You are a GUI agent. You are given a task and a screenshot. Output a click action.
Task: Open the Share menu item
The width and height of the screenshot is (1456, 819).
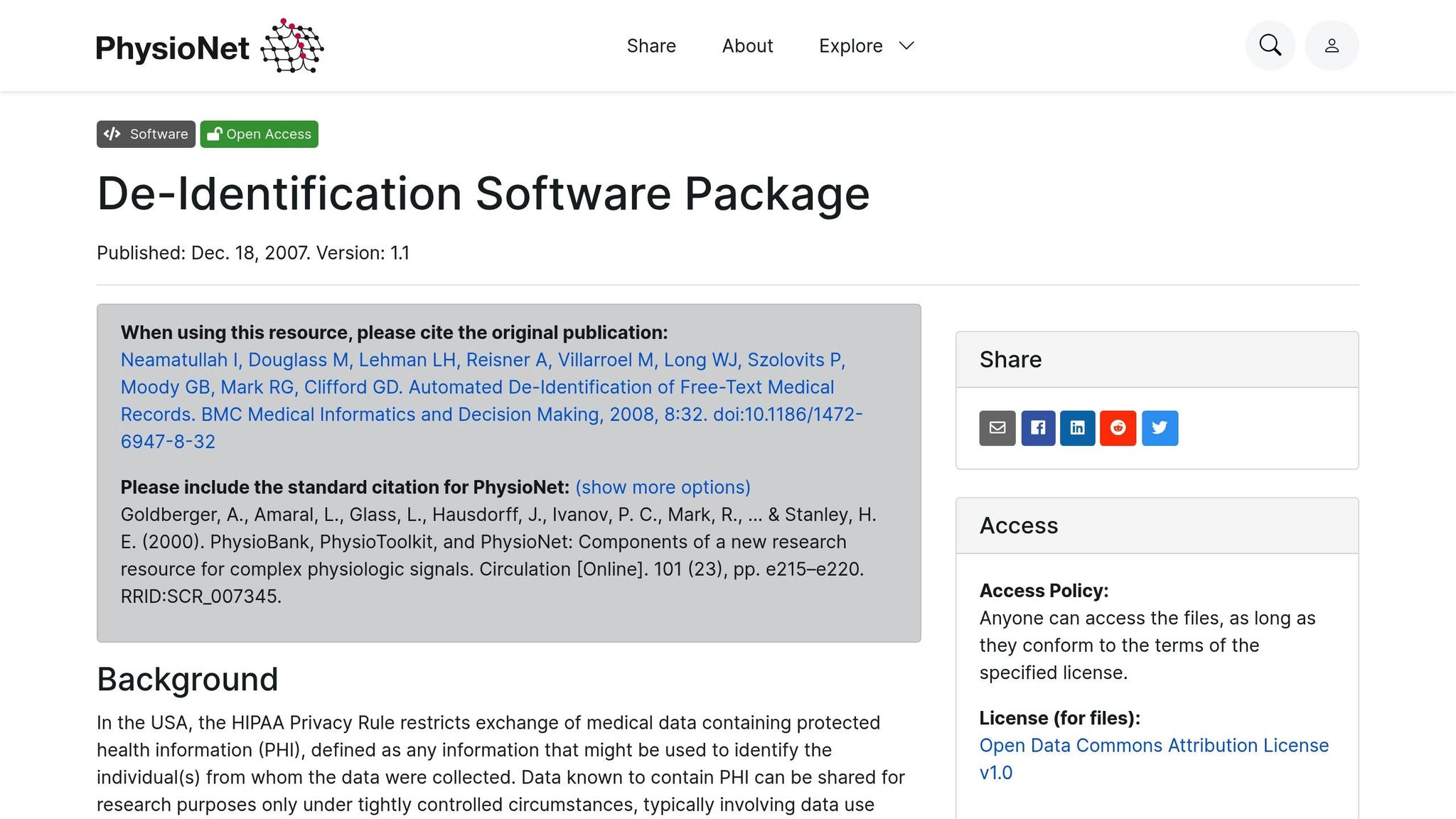click(x=651, y=46)
